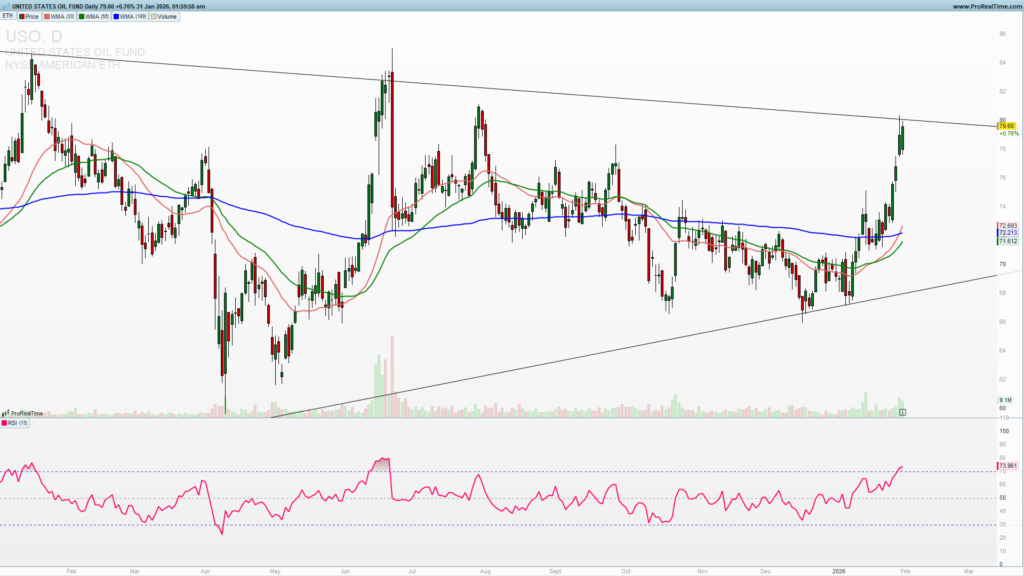Click the chart icon in the title bar
Image resolution: width=1024 pixels, height=576 pixels.
5,5
